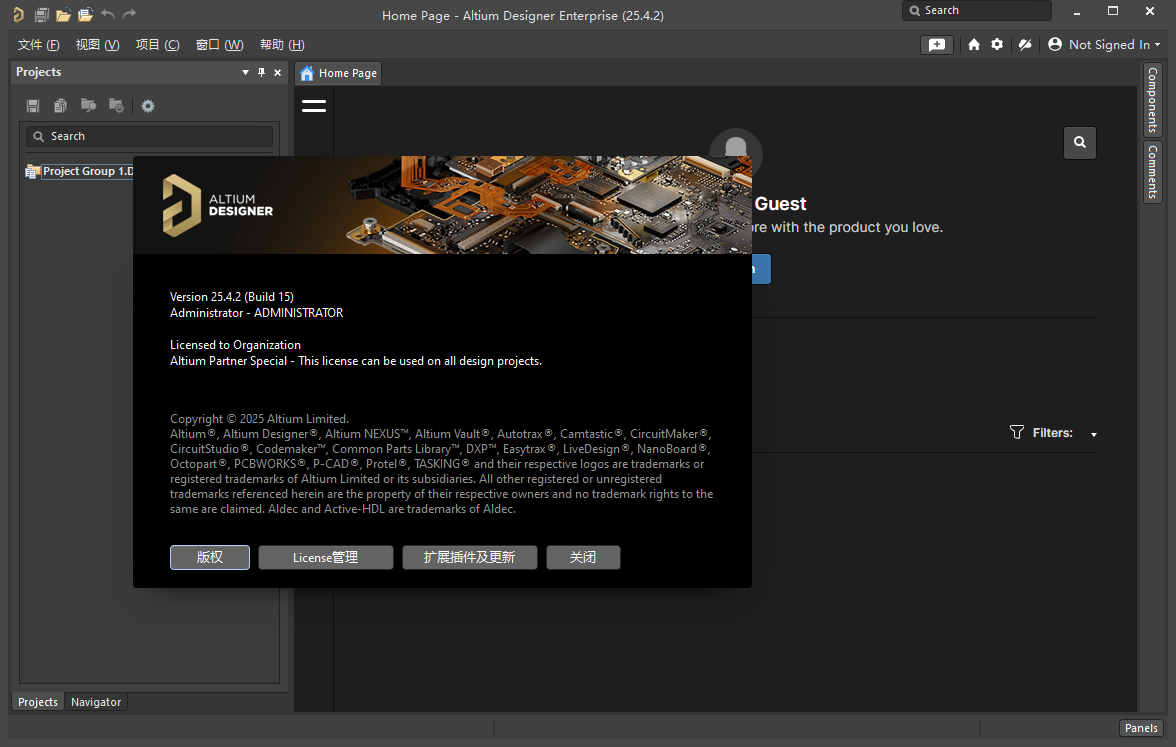This screenshot has height=747, width=1176.
Task: Click the Filters funnel icon
Action: 1016,432
